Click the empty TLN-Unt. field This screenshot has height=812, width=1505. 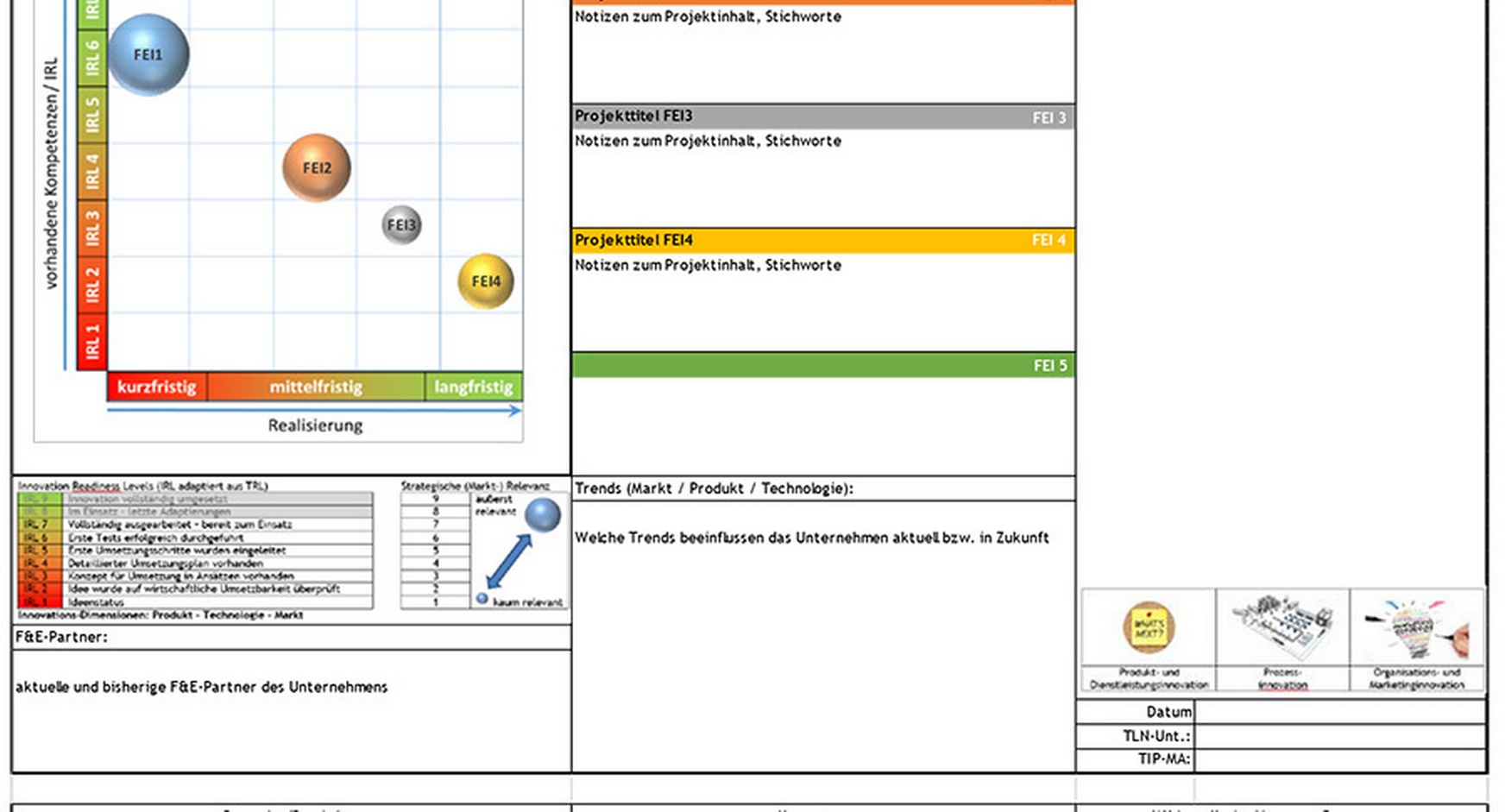(1339, 736)
